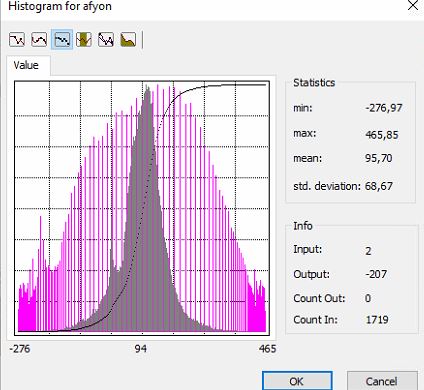Viewport: 424px width, 390px height.
Task: Click the Count Out value 0
Action: tap(368, 298)
